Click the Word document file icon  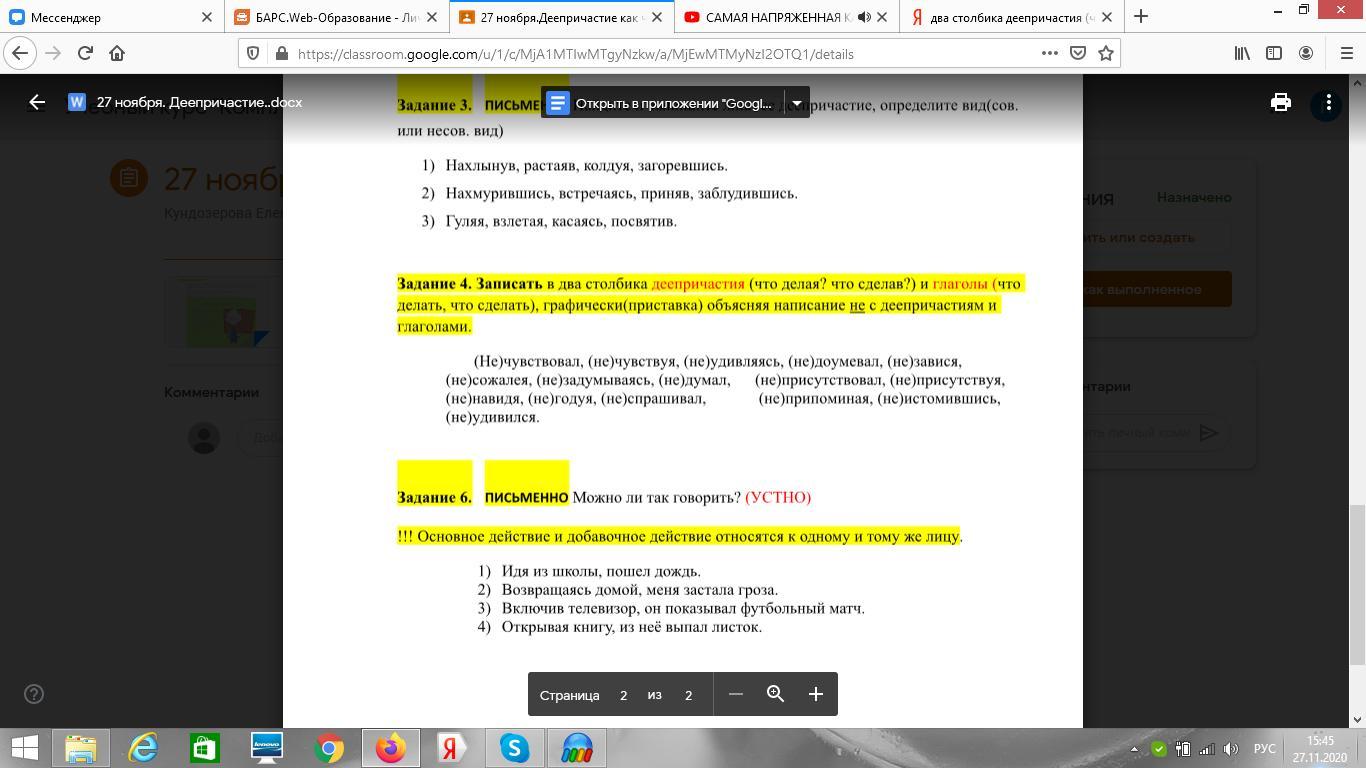point(77,102)
